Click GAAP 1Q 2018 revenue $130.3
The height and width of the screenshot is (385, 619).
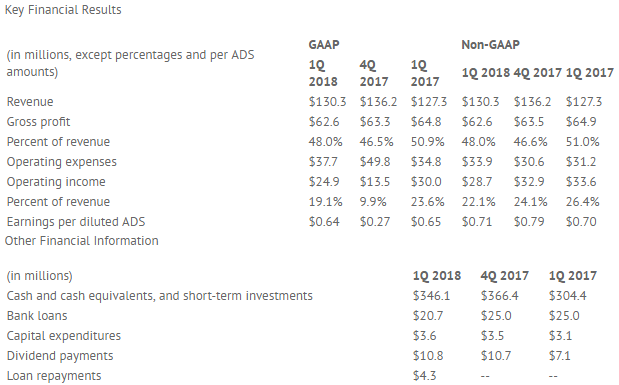(x=327, y=102)
